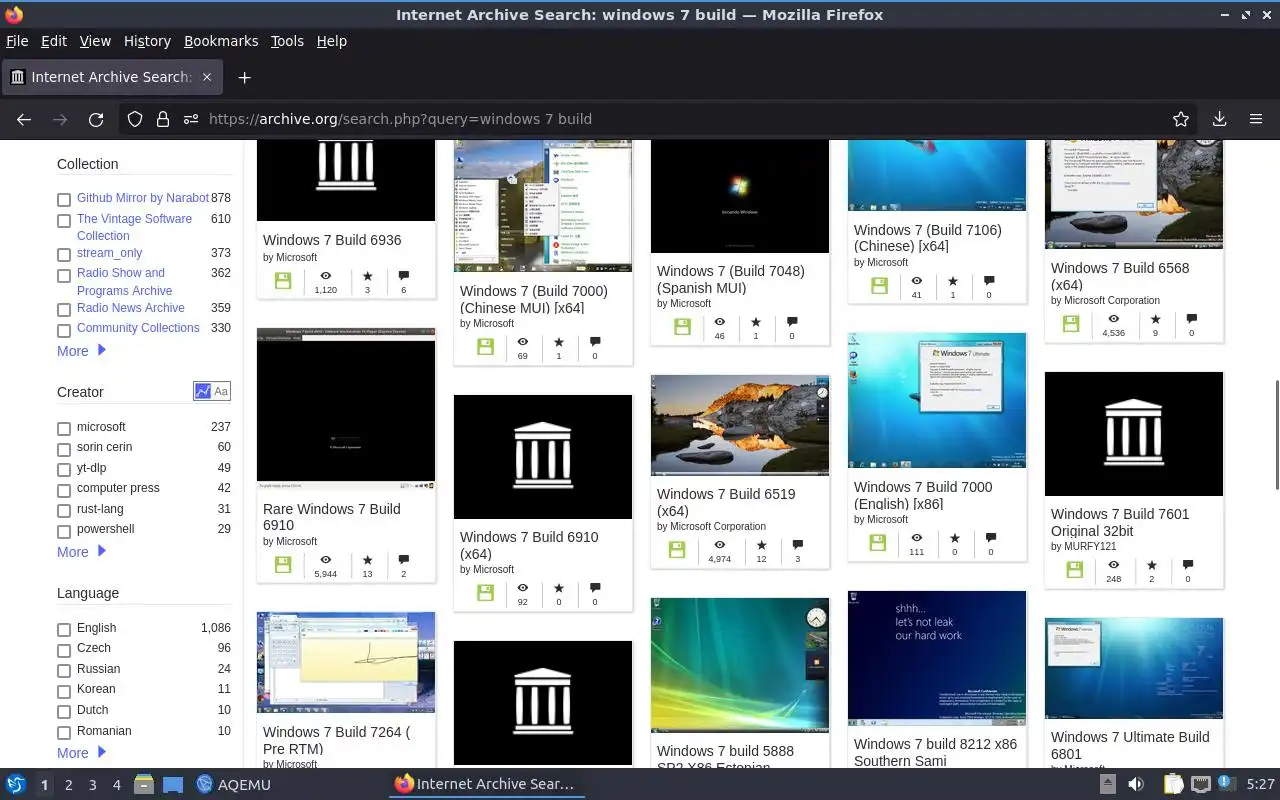Open the History menu
The image size is (1280, 800).
tap(147, 41)
